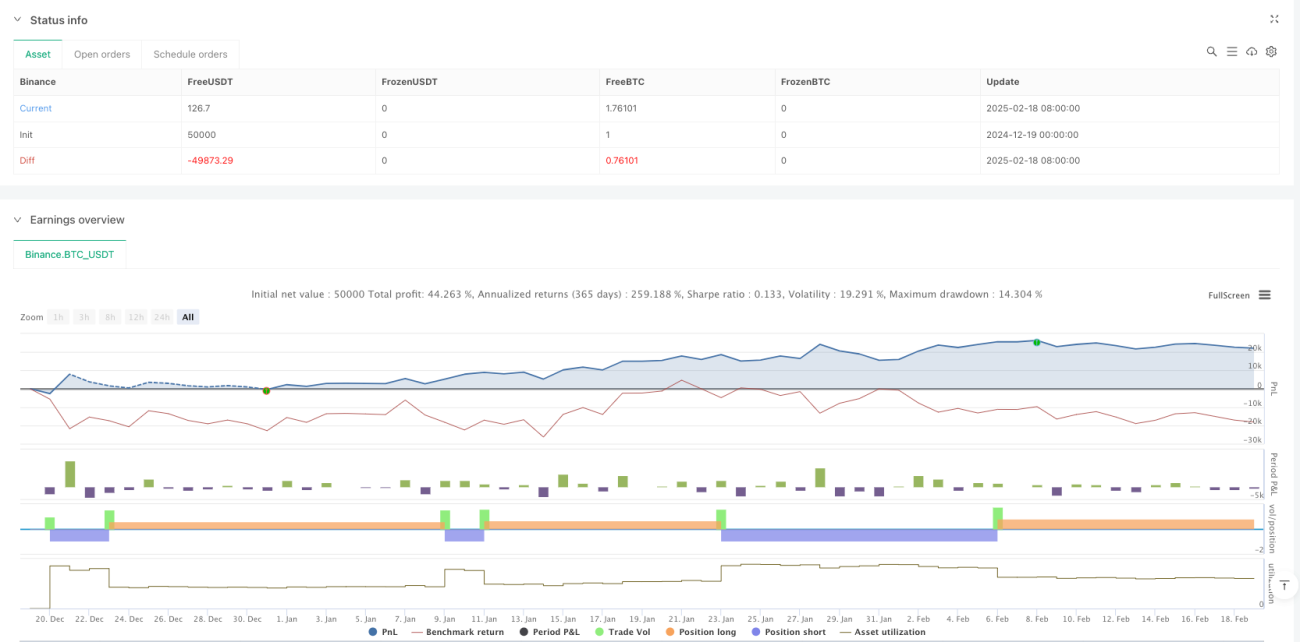Switch to the Schedule orders tab
This screenshot has width=1300, height=642.
click(190, 54)
